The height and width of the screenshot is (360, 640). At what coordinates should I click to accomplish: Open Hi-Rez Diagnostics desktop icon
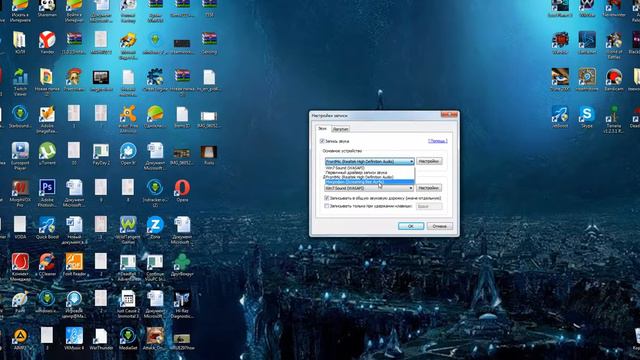pos(182,300)
